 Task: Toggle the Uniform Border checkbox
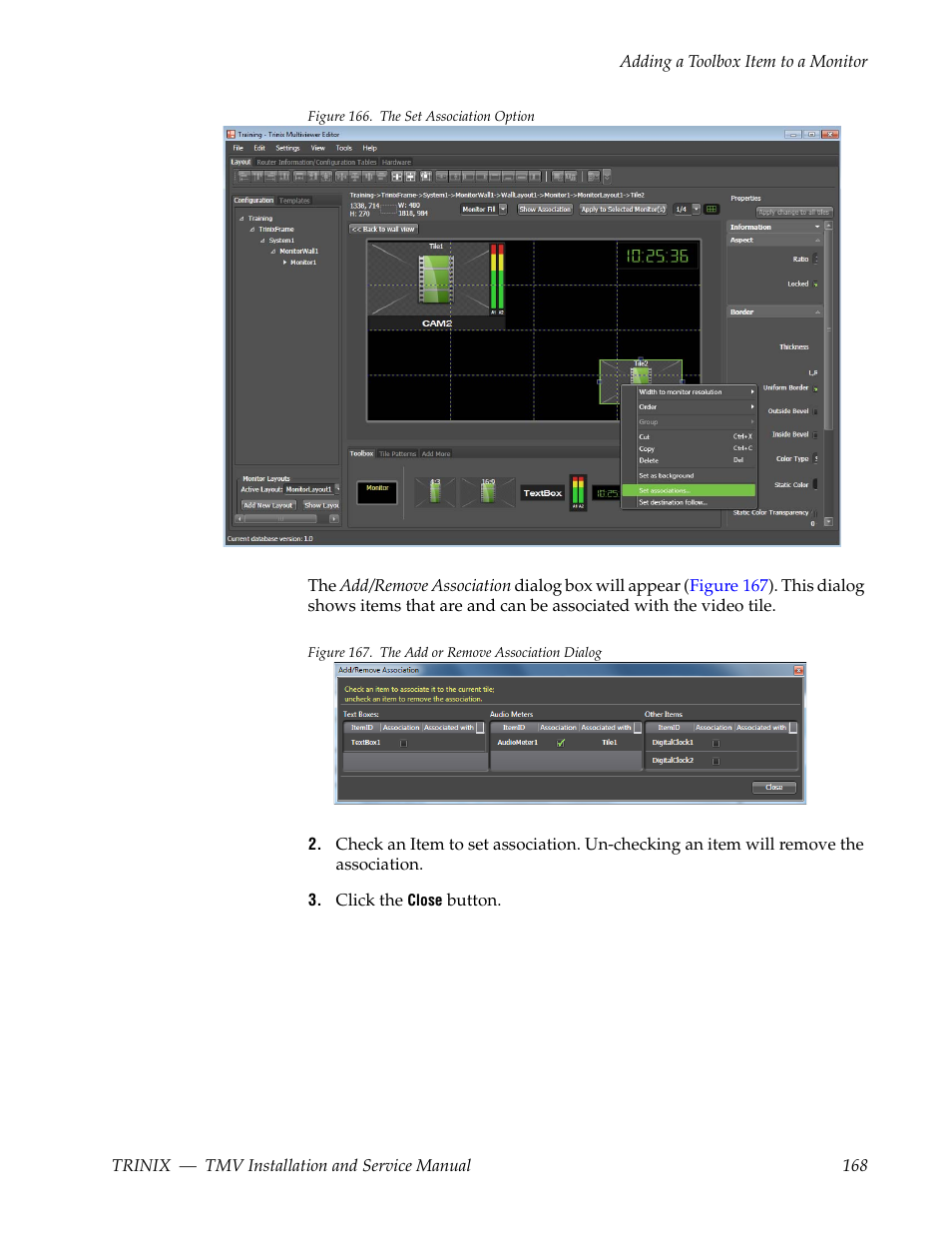(x=815, y=388)
